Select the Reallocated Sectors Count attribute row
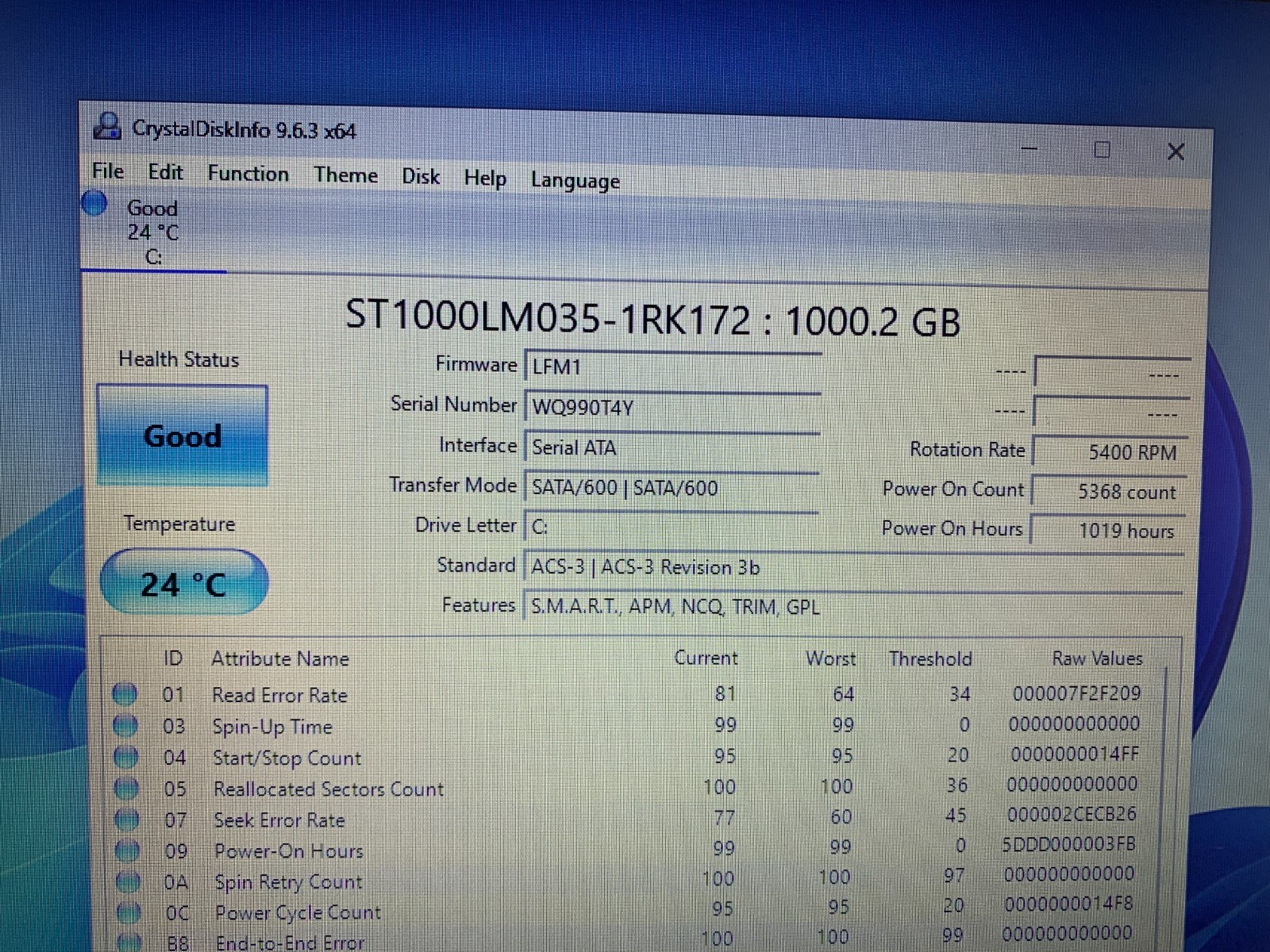 pyautogui.click(x=635, y=787)
